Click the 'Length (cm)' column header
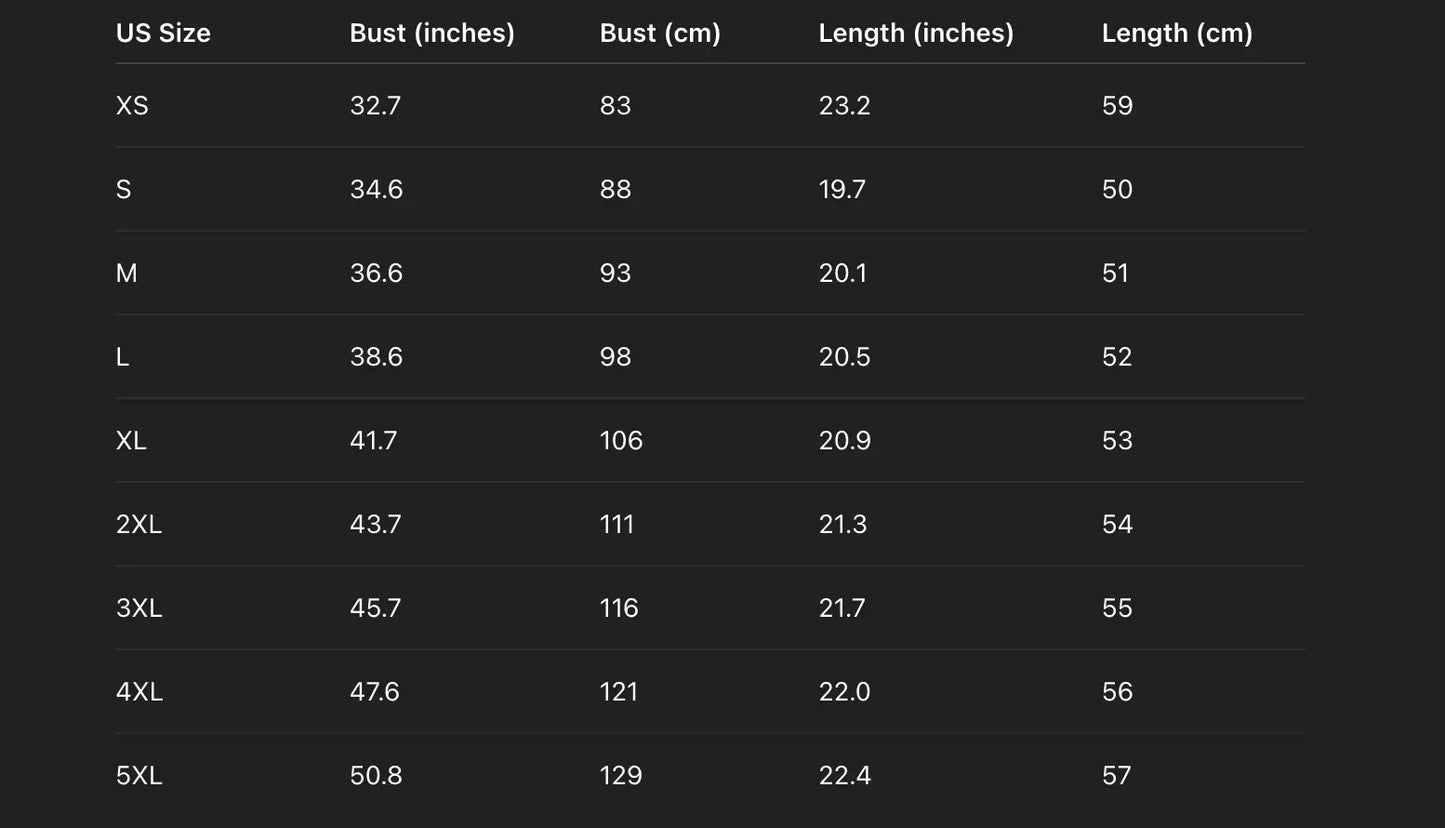Screen dimensions: 1445x828 (1177, 33)
